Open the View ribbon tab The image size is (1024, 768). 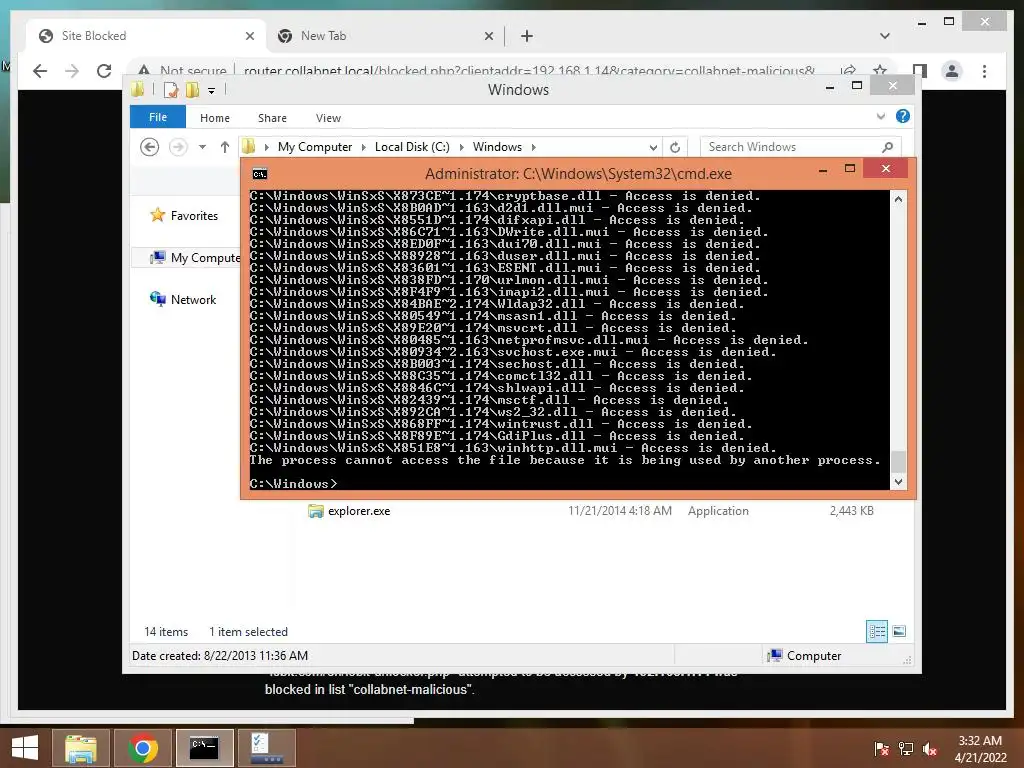coord(328,118)
